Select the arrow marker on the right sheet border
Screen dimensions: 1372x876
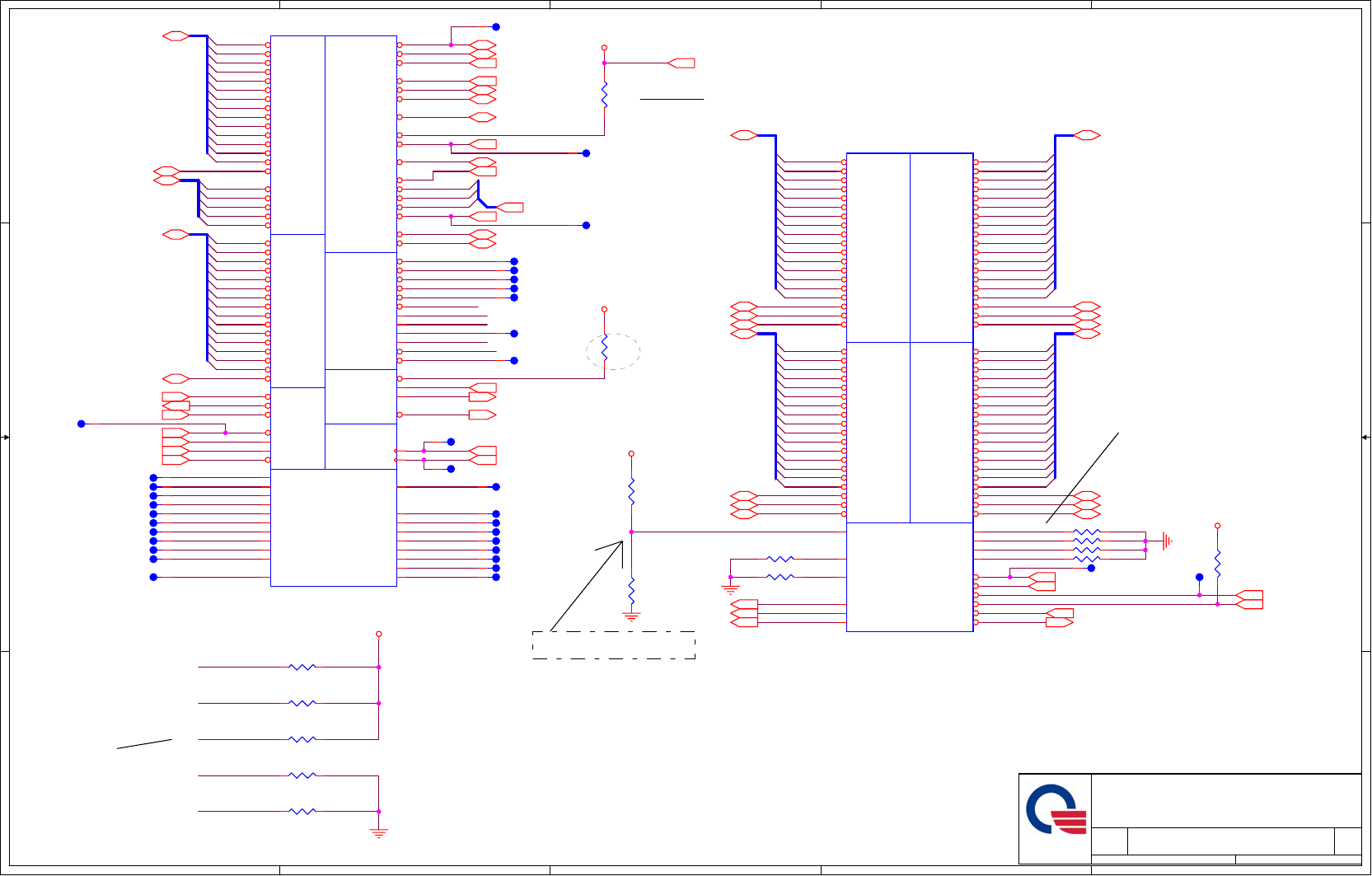point(1366,438)
